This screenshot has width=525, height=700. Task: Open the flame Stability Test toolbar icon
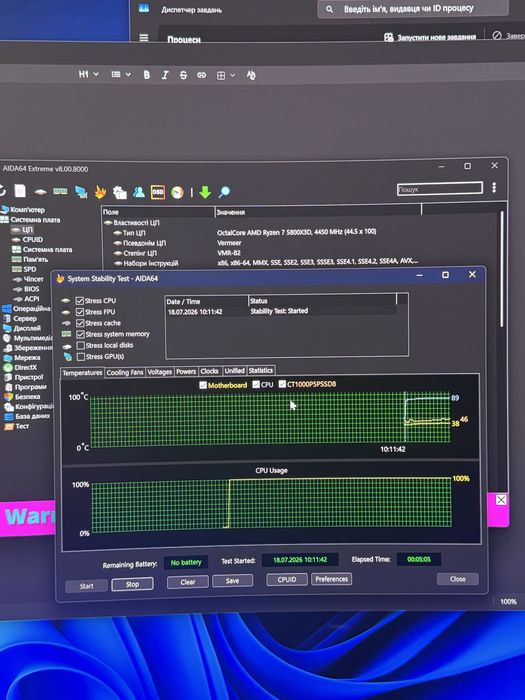[100, 192]
